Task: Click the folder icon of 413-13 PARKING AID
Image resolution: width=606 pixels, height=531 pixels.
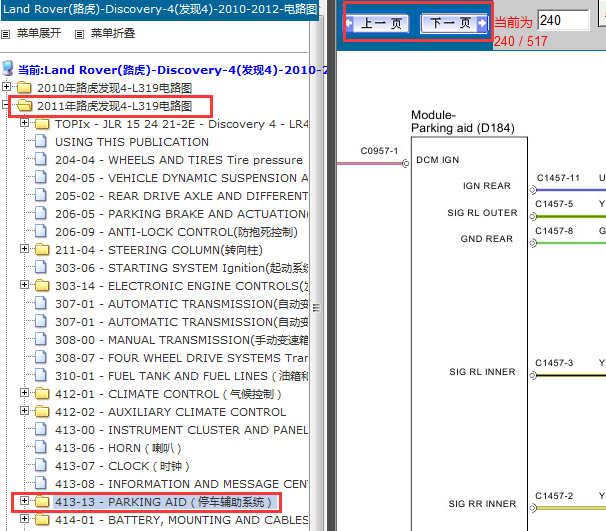Action: coord(42,502)
